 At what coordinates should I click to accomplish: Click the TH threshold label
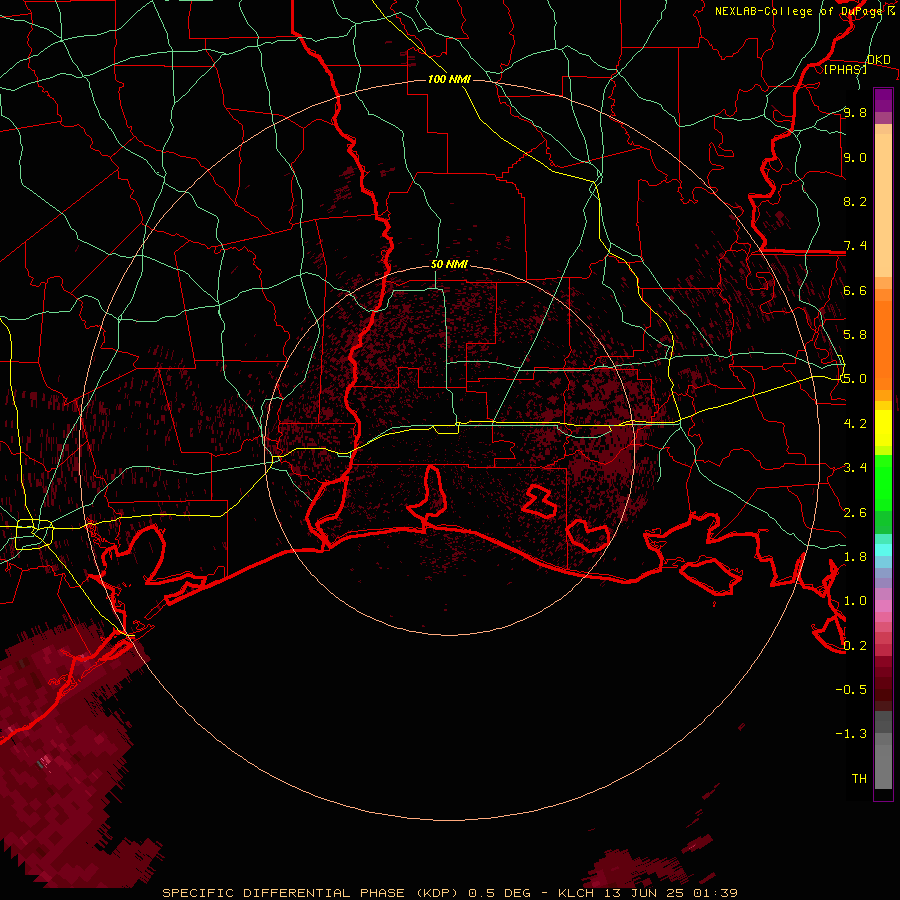coord(859,779)
